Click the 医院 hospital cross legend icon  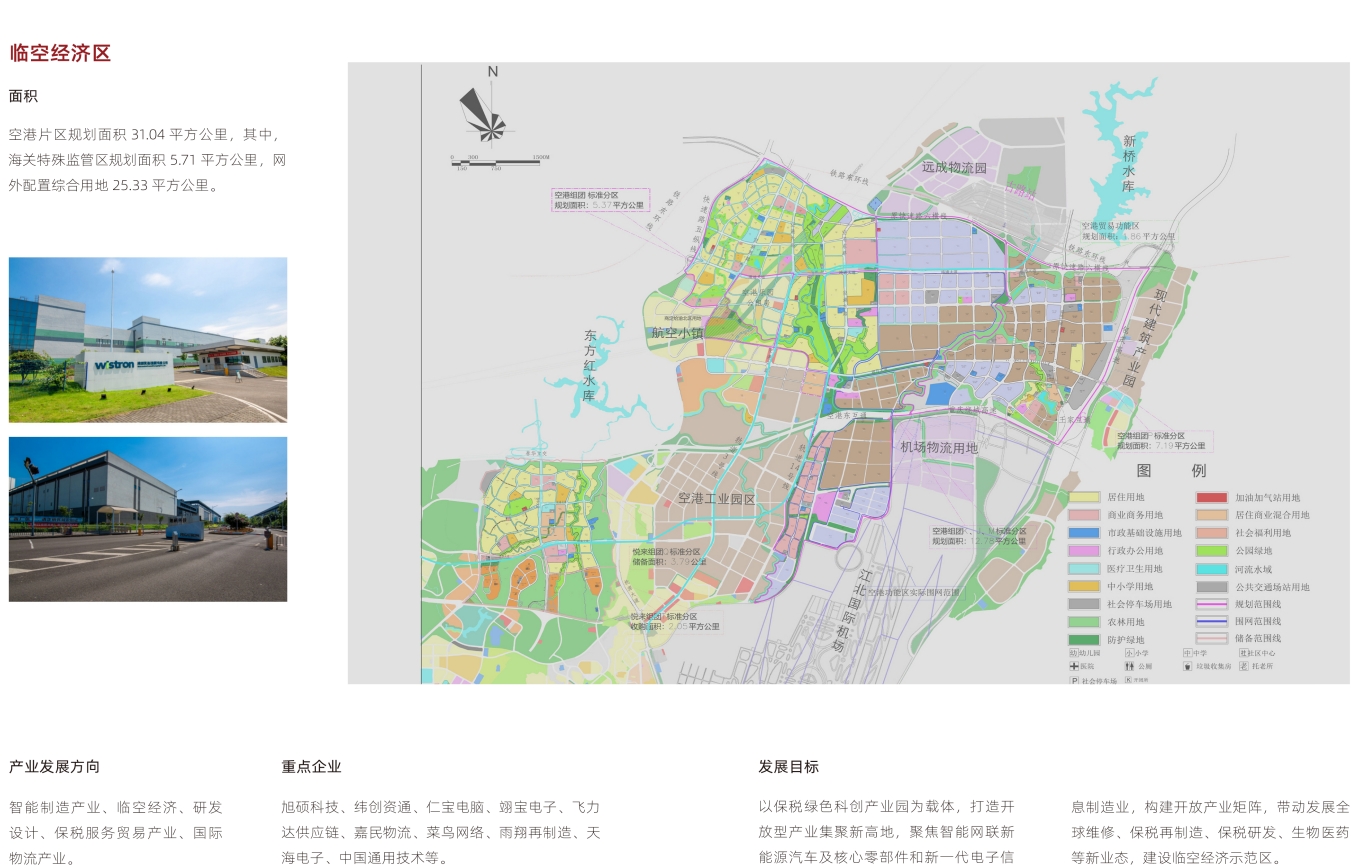(x=1074, y=666)
